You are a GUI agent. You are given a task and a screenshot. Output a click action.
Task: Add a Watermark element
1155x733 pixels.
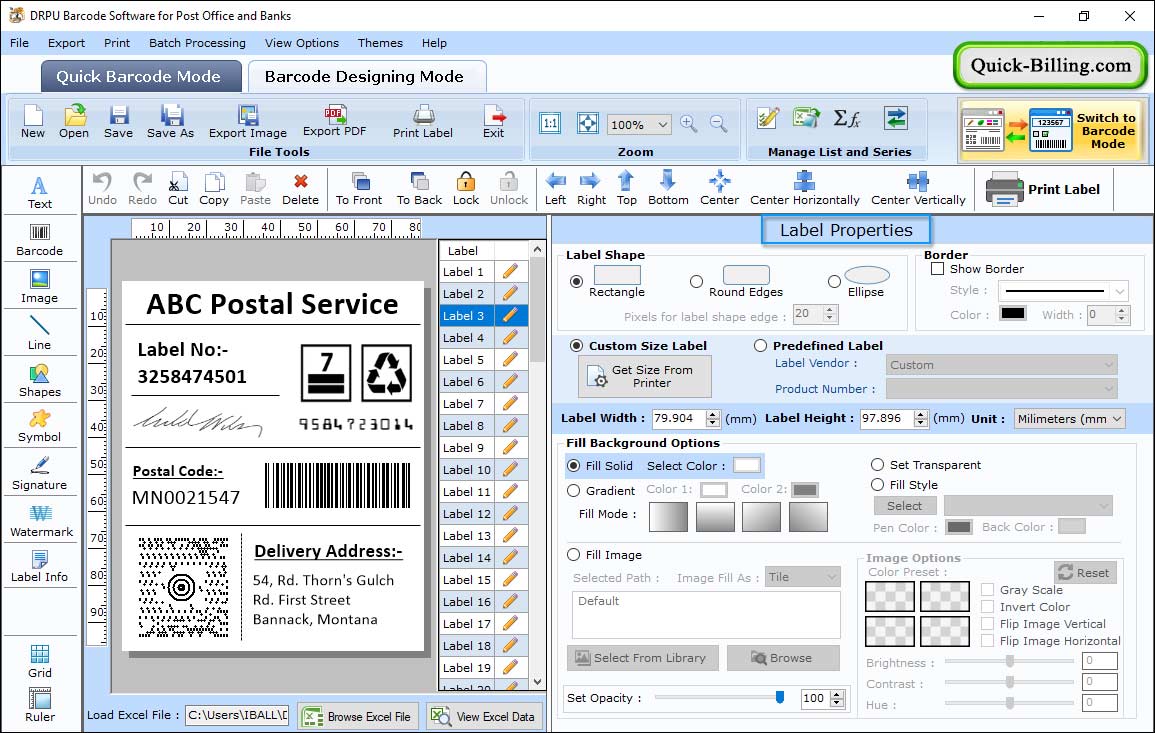tap(41, 521)
